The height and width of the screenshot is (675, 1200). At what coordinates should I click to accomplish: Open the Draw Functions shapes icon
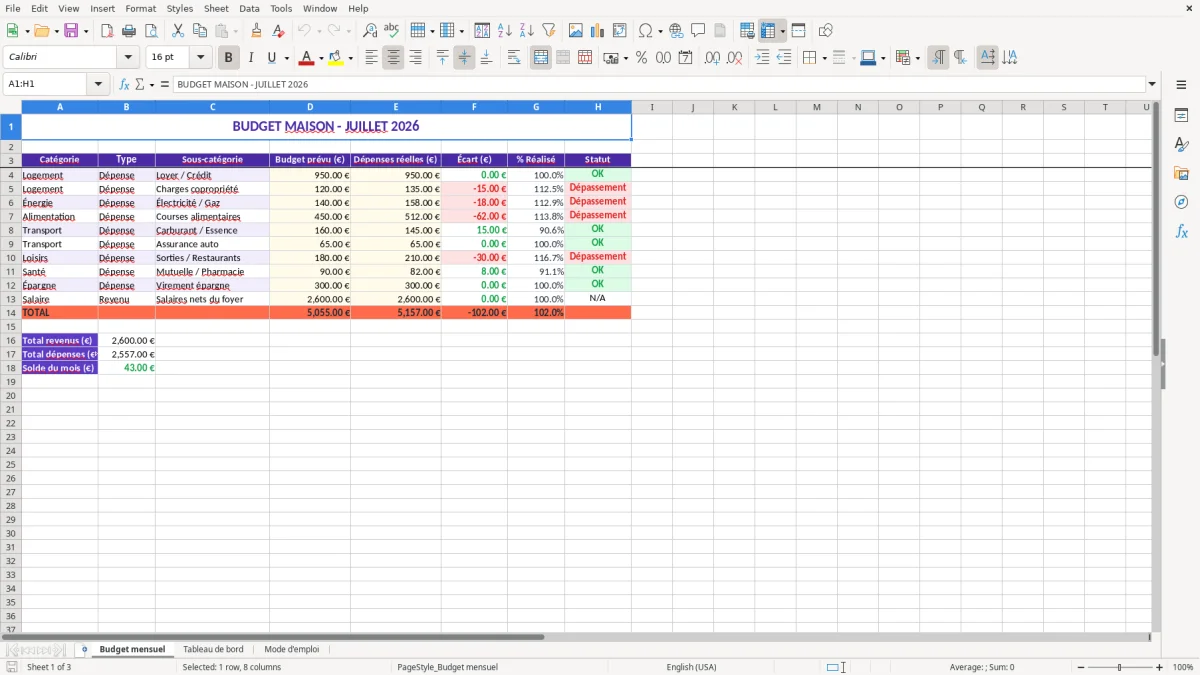[825, 31]
